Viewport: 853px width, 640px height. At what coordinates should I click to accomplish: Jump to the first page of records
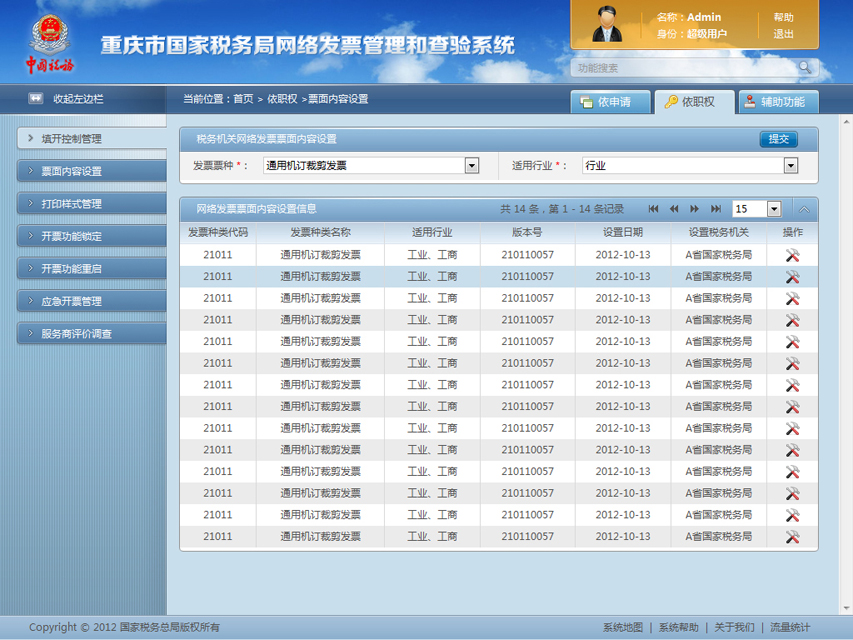pyautogui.click(x=653, y=209)
